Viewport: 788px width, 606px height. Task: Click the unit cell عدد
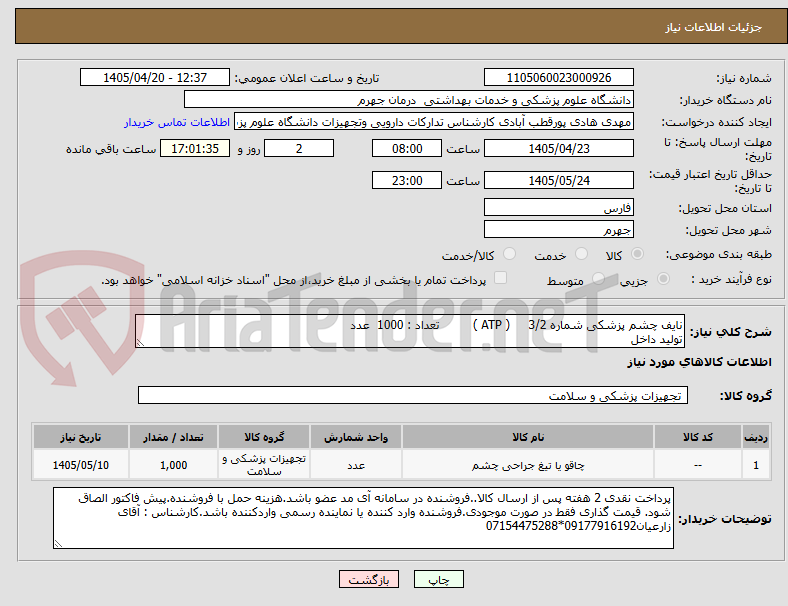(356, 465)
